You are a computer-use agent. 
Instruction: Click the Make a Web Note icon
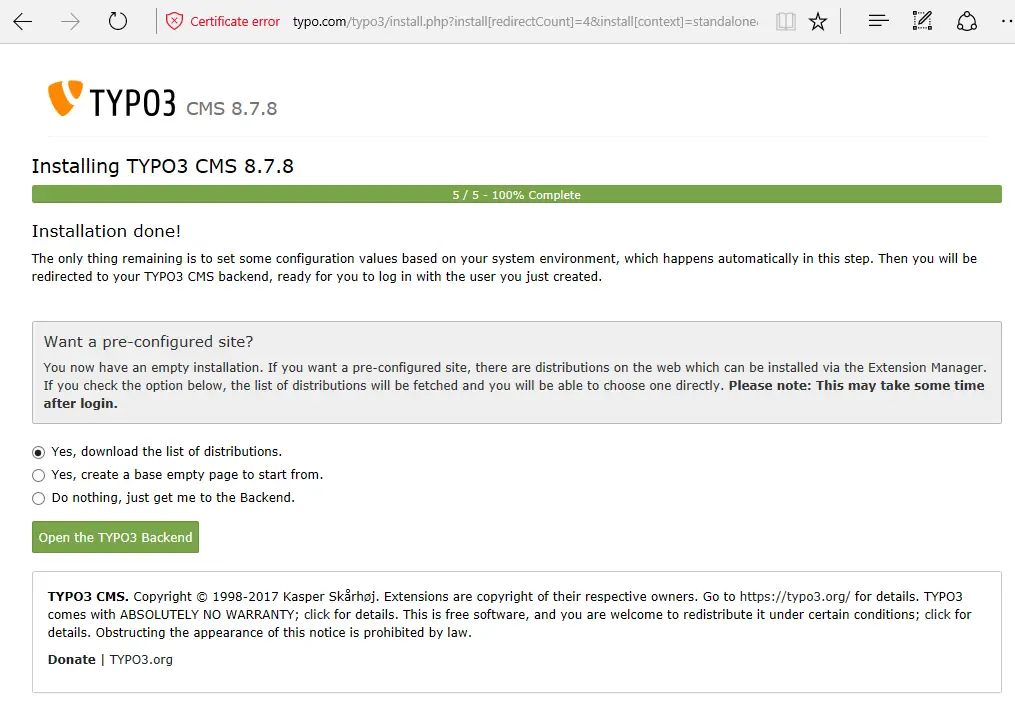point(922,21)
